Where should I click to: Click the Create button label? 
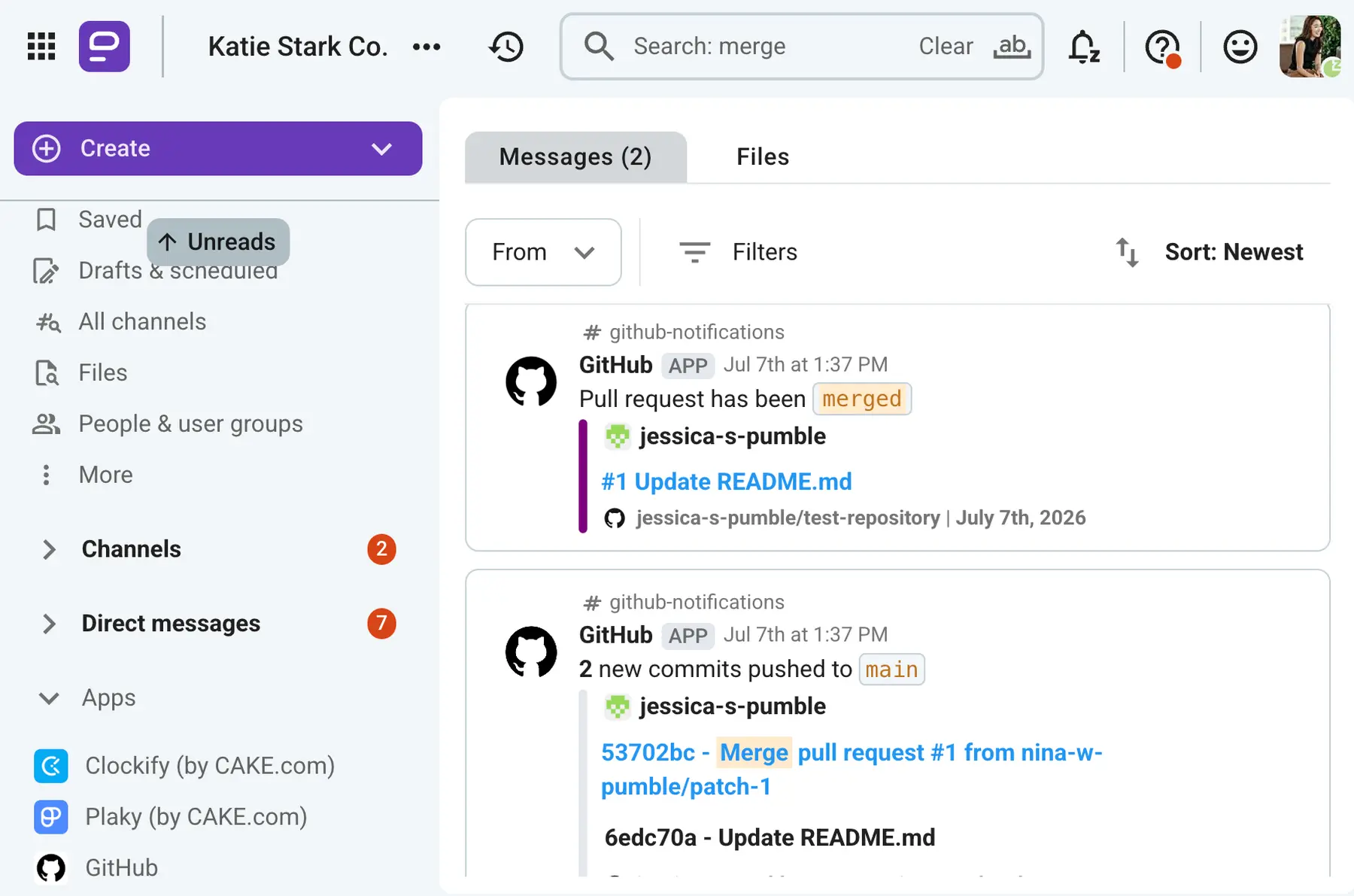click(x=115, y=148)
